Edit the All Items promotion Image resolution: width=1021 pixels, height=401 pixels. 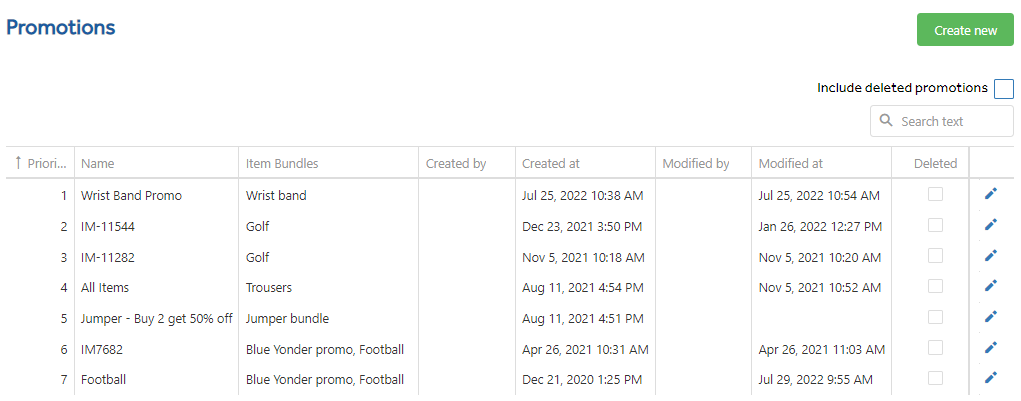tap(990, 286)
